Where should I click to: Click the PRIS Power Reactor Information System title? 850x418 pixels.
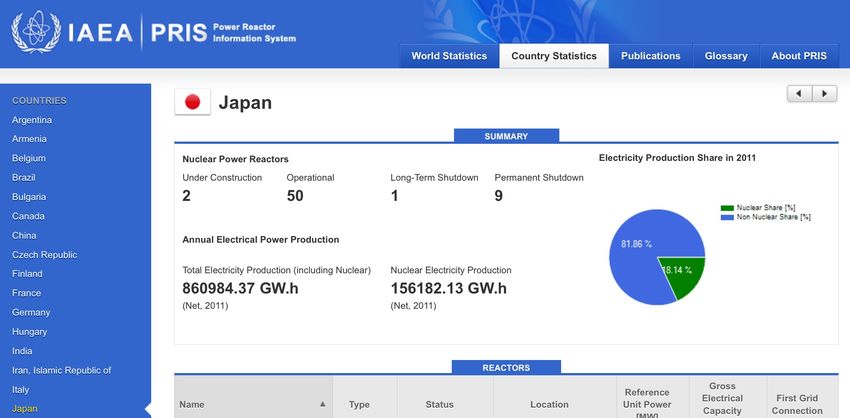223,33
